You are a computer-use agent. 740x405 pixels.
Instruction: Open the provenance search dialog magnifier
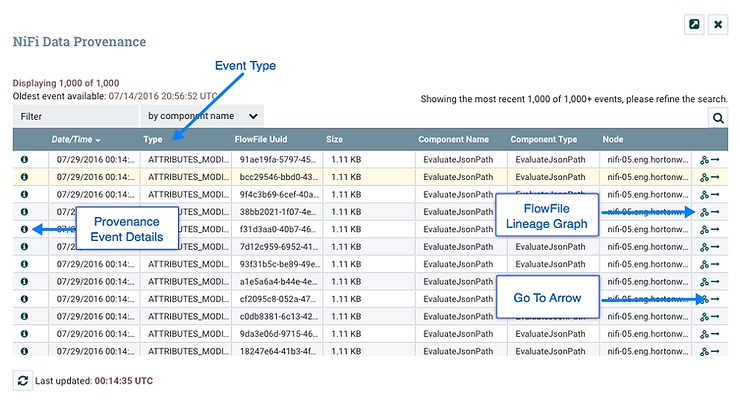tap(718, 118)
